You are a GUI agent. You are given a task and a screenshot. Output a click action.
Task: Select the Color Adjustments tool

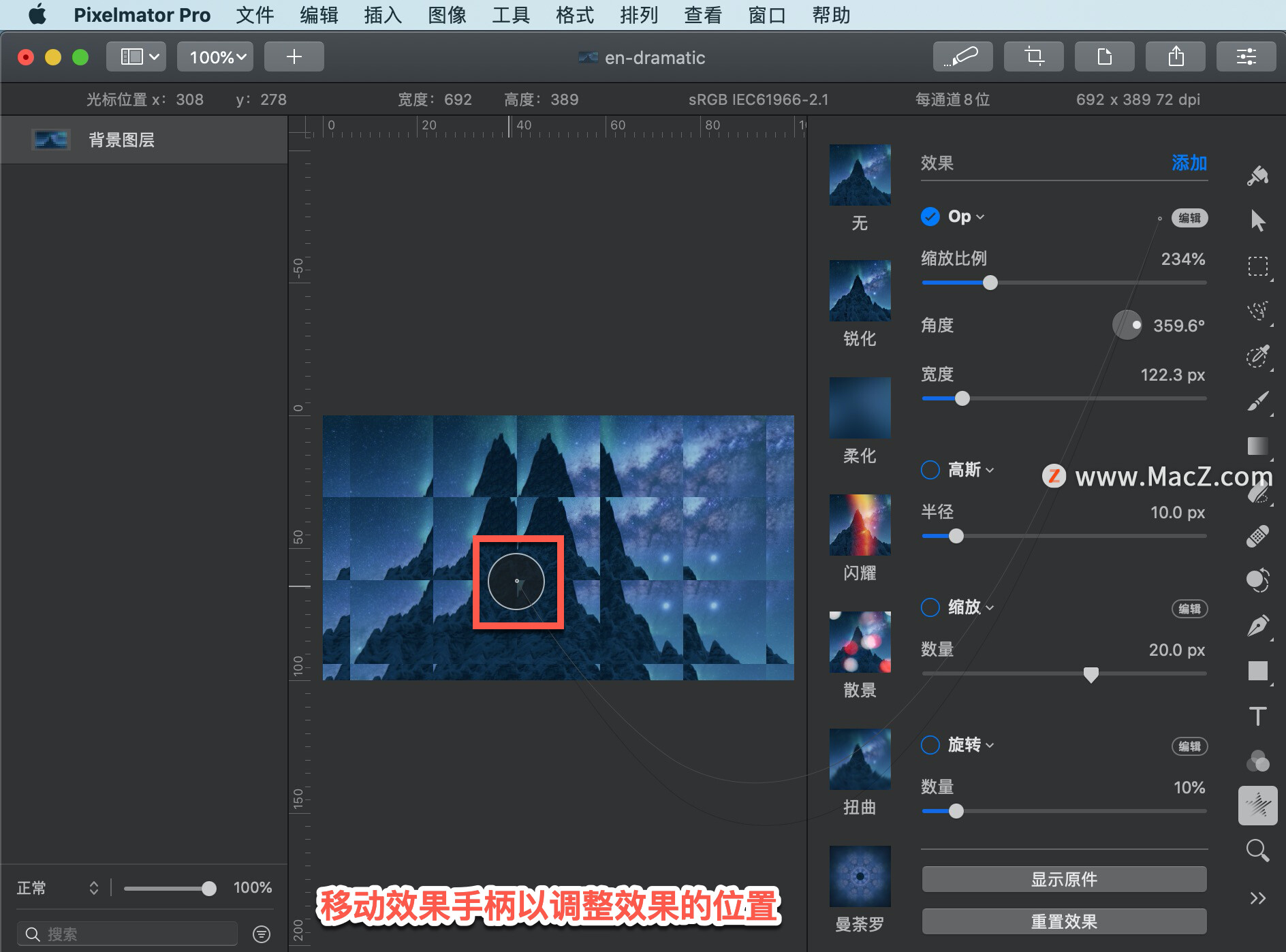1257,580
